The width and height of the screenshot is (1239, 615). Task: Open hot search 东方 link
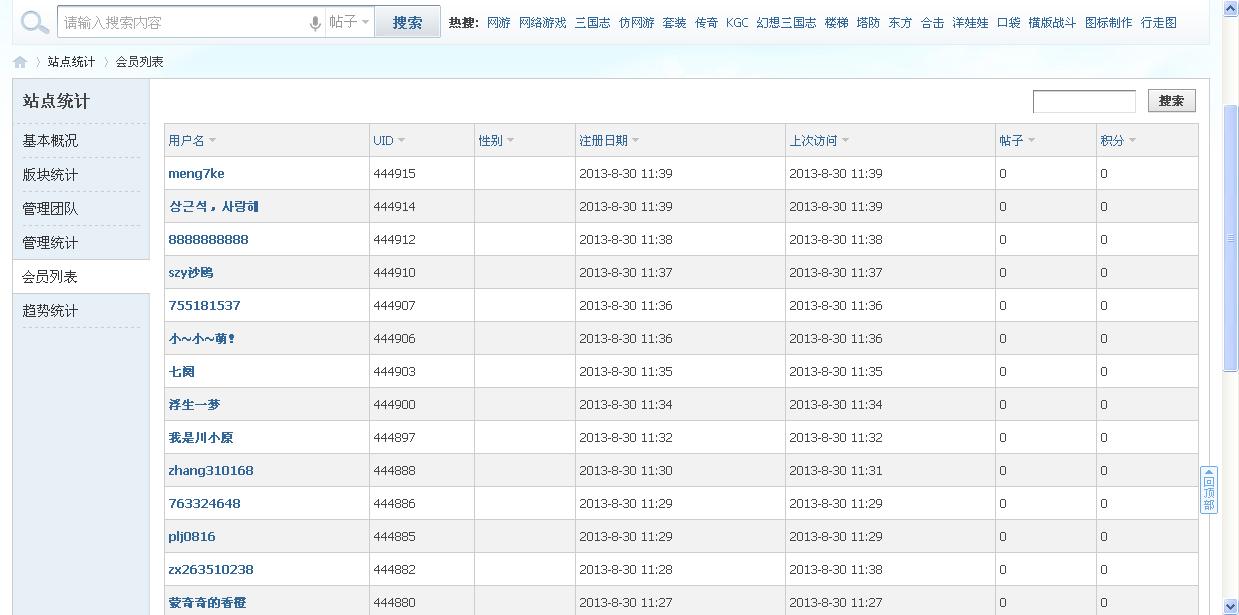pyautogui.click(x=900, y=23)
